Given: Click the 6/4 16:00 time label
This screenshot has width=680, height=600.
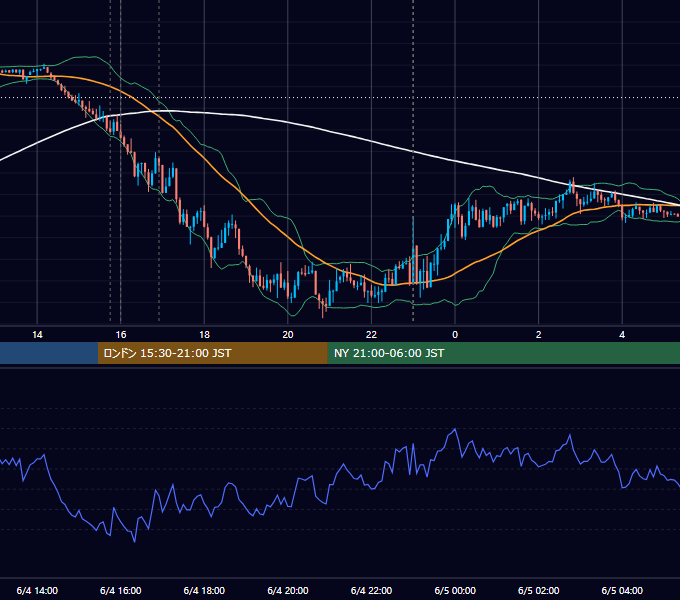Looking at the screenshot, I should tap(121, 590).
